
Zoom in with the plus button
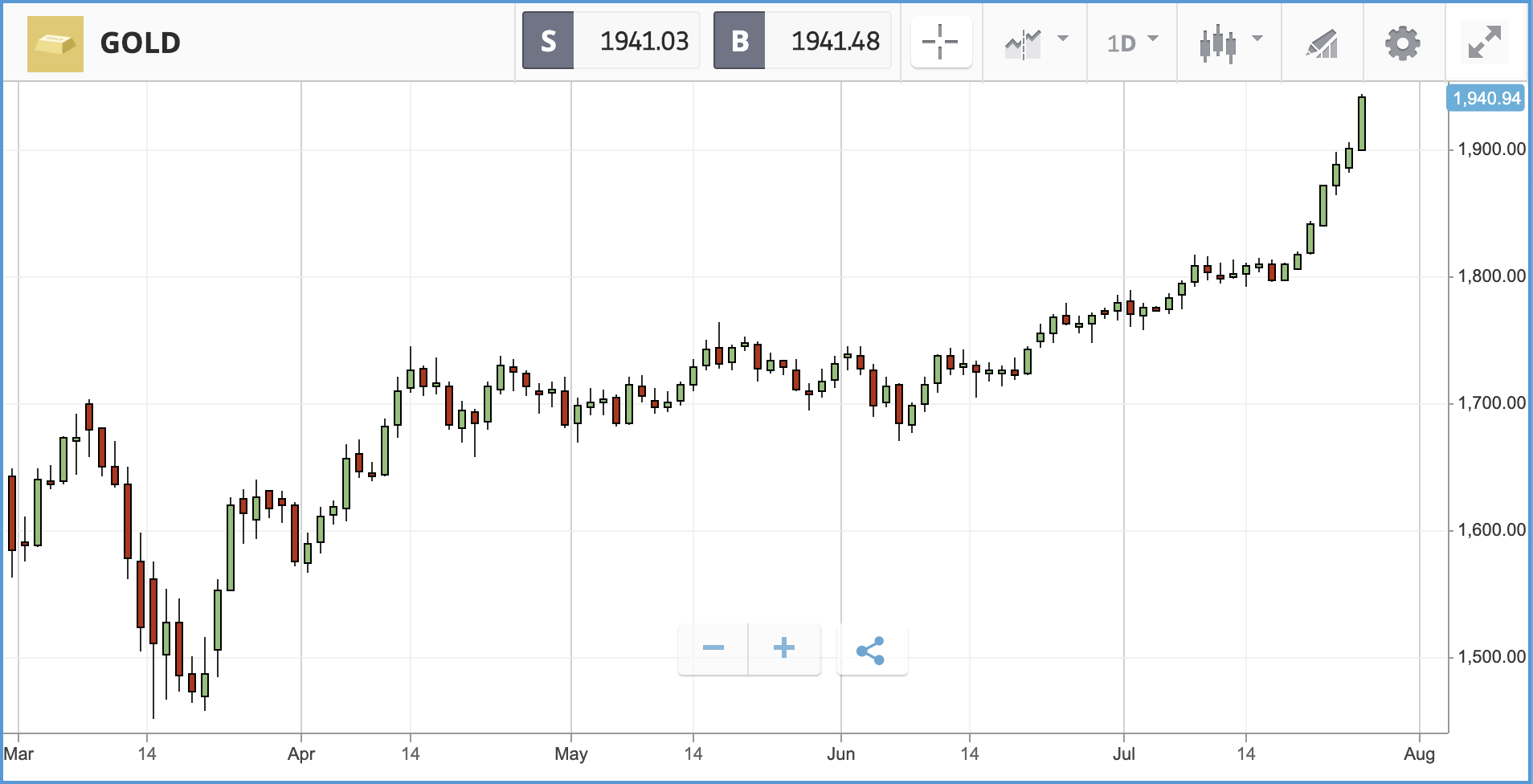(784, 648)
